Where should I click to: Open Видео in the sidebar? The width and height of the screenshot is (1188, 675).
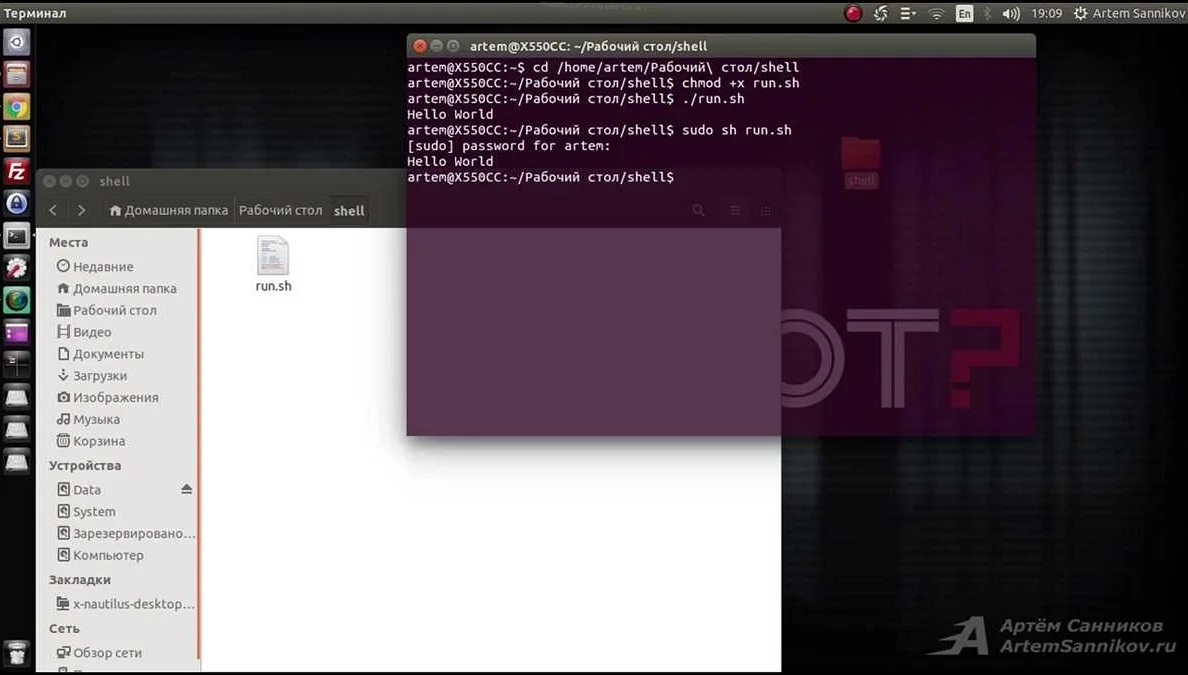click(84, 332)
